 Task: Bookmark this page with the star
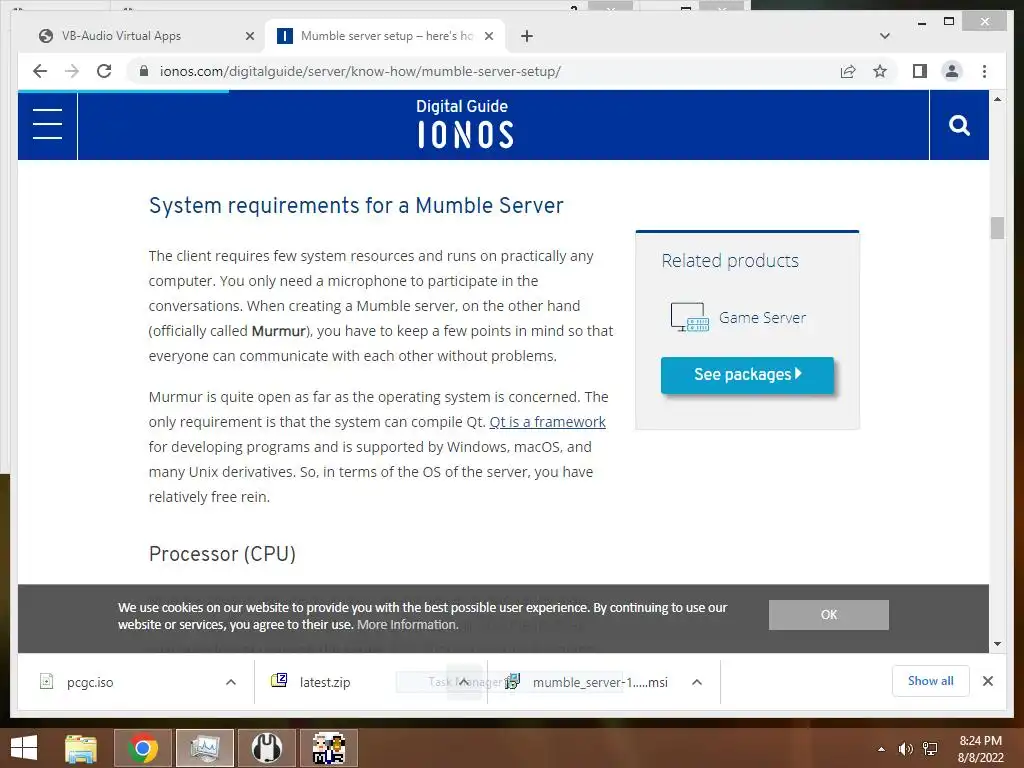[880, 71]
